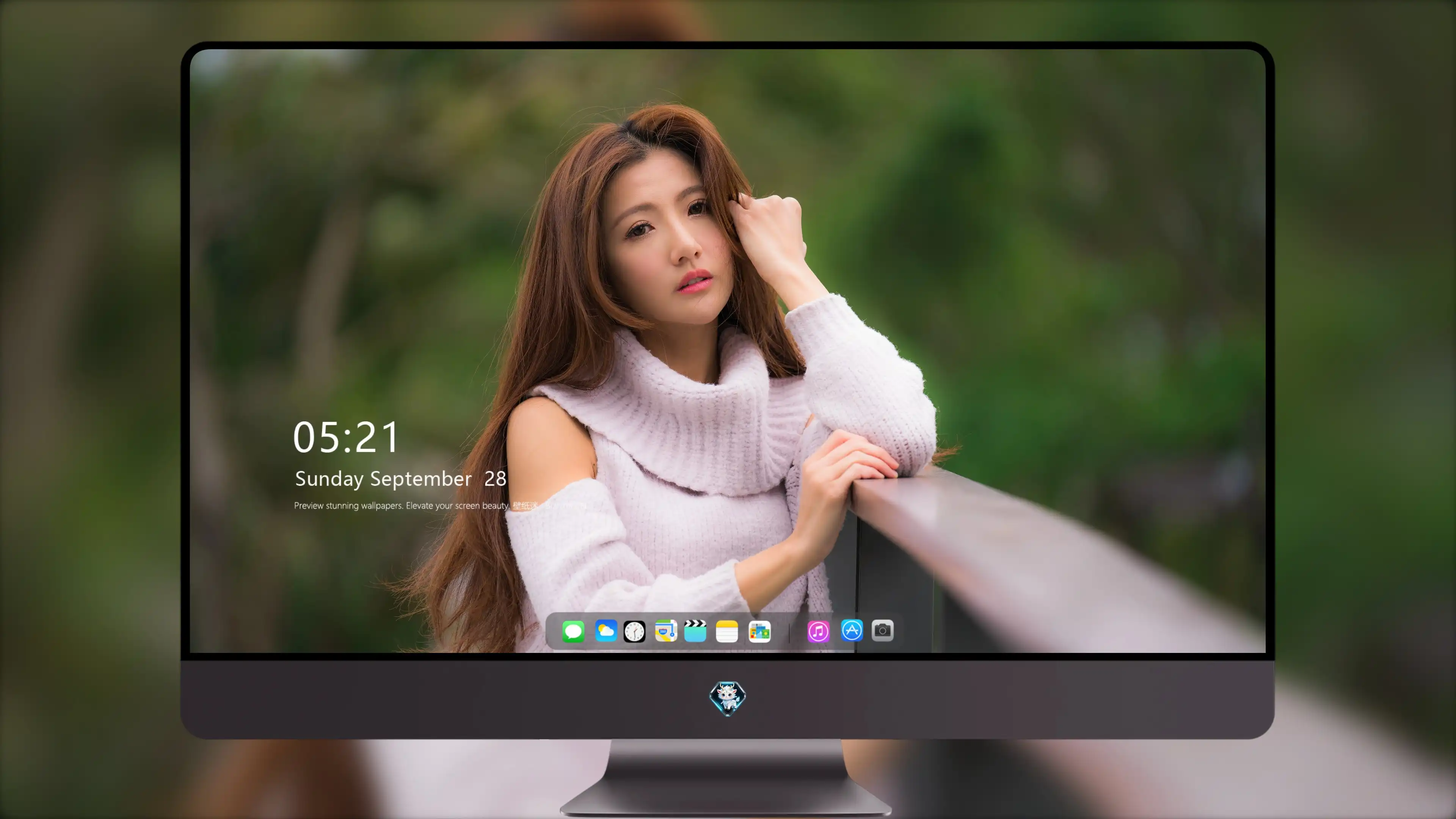1456x819 pixels.
Task: Launch the pink iTunes music app
Action: click(819, 631)
